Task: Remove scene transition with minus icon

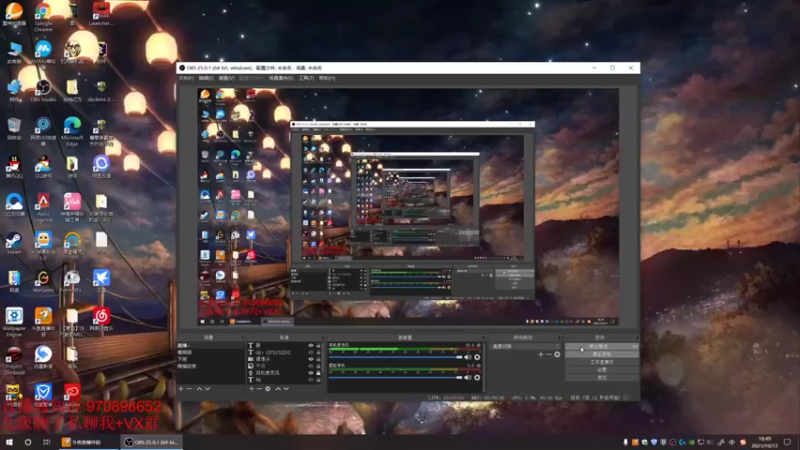Action: 548,355
